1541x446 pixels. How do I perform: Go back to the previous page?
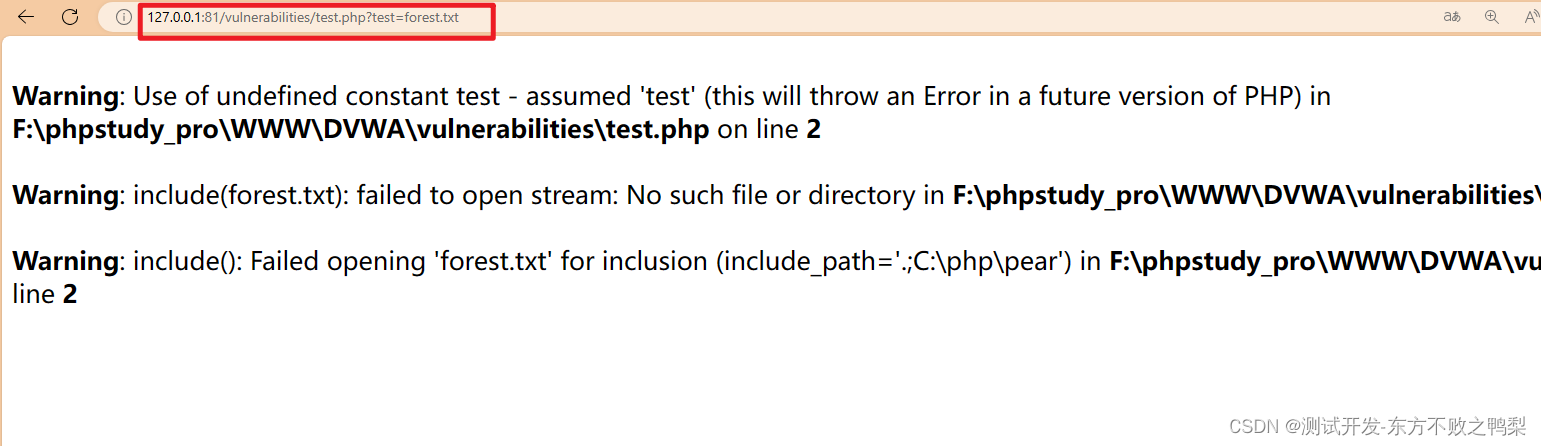pos(26,17)
